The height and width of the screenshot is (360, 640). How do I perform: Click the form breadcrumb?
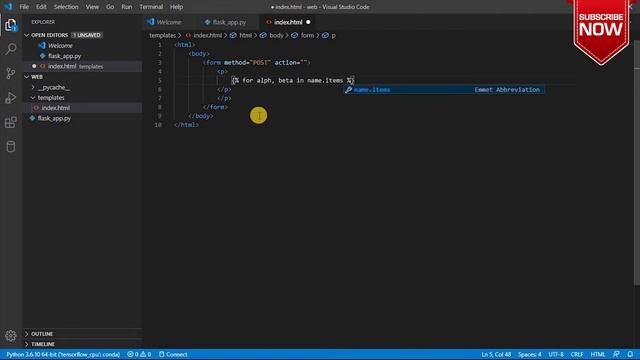pyautogui.click(x=307, y=36)
